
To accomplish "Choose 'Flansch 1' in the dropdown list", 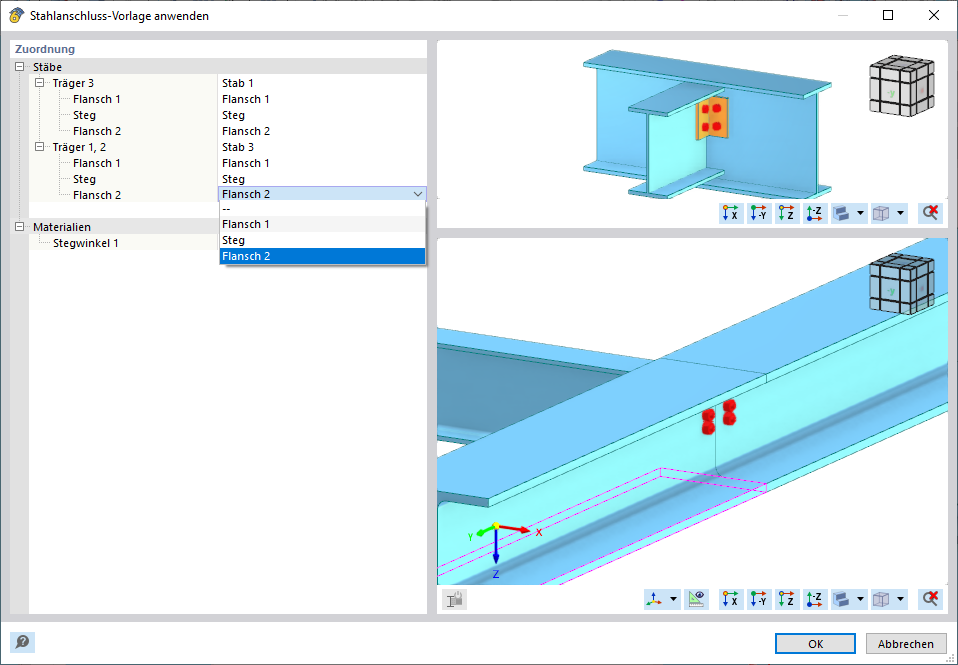I will (322, 224).
